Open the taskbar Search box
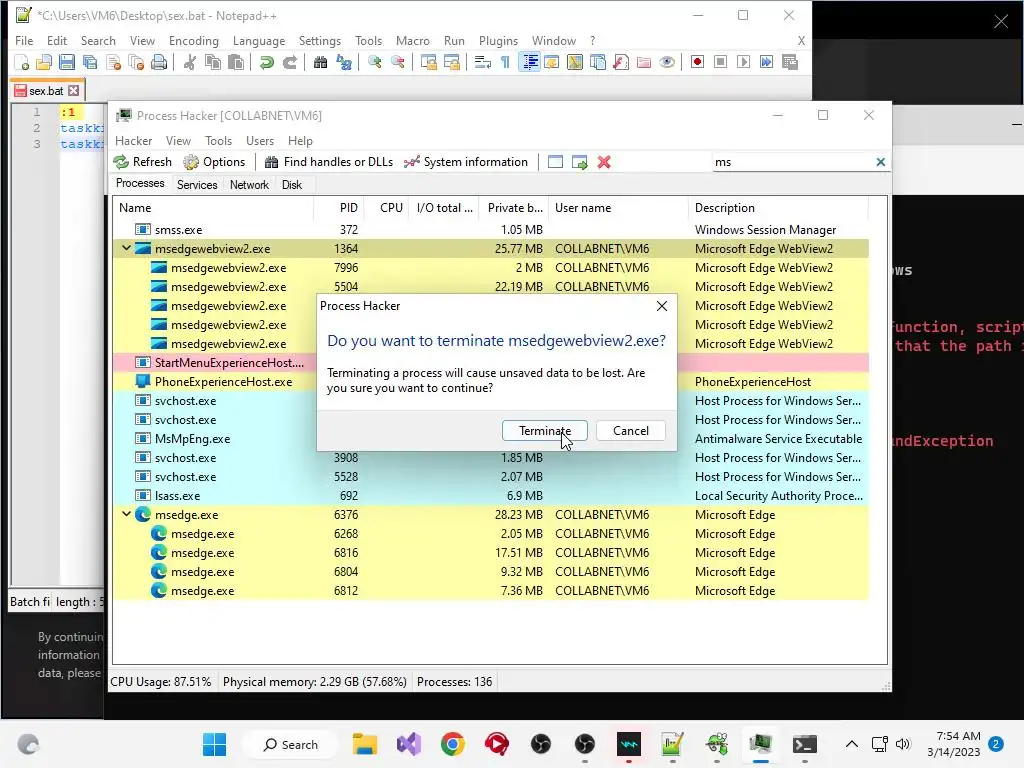Image resolution: width=1024 pixels, height=768 pixels. [x=291, y=744]
